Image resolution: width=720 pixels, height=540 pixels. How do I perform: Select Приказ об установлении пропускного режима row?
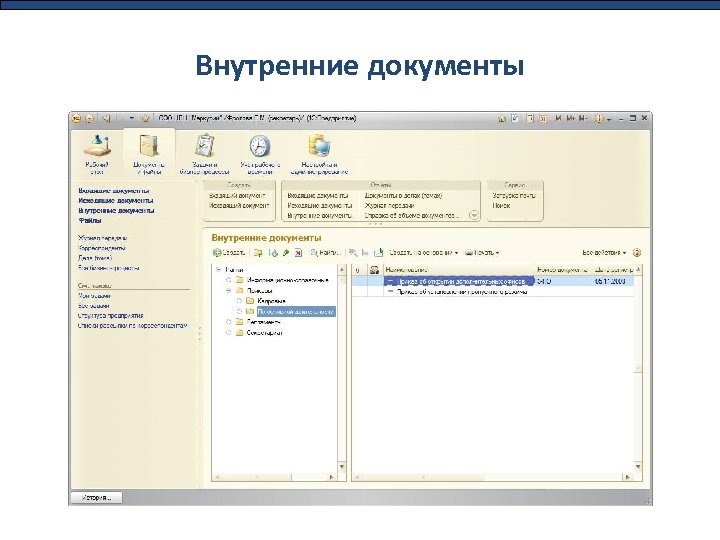tap(493, 291)
